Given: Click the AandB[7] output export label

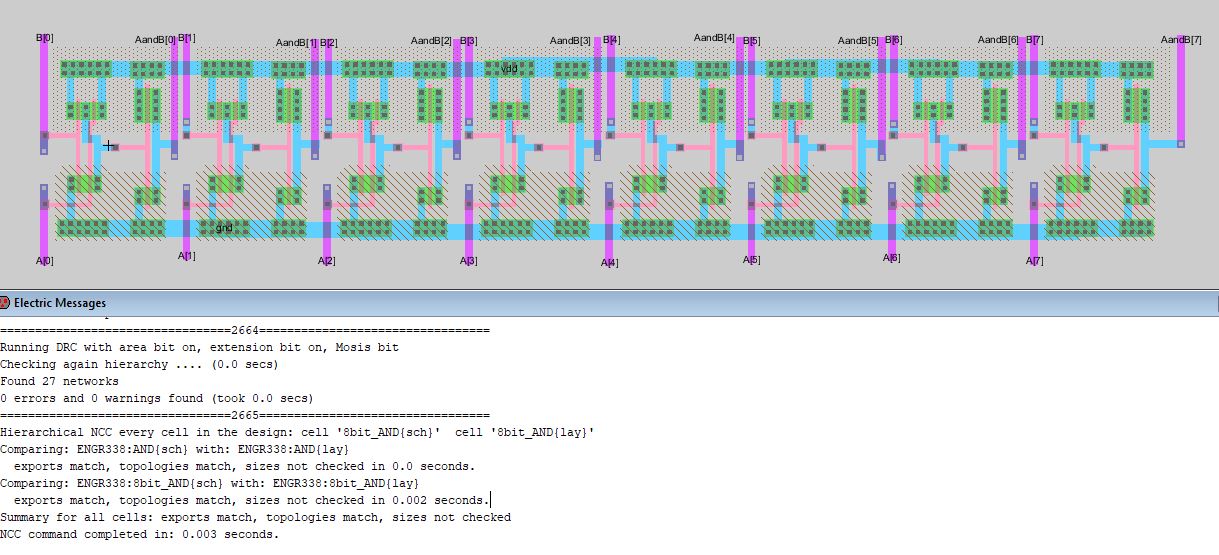Looking at the screenshot, I should click(x=1181, y=39).
